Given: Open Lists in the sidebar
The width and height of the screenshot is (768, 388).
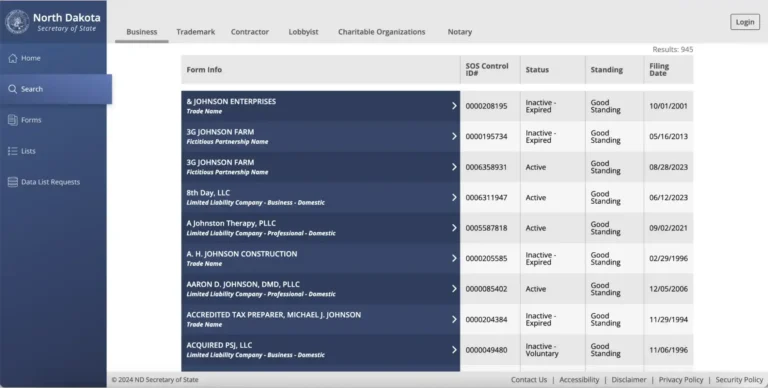Looking at the screenshot, I should (x=53, y=151).
